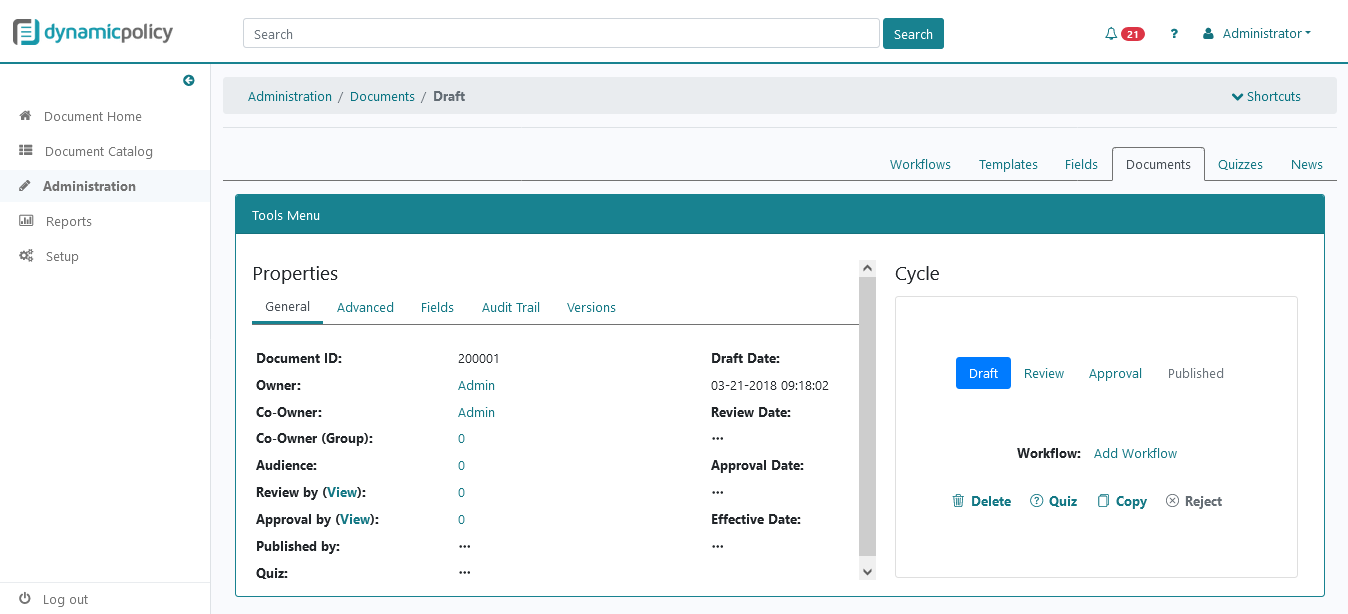Click the help question mark icon
Viewport: 1348px width, 614px height.
click(1174, 34)
